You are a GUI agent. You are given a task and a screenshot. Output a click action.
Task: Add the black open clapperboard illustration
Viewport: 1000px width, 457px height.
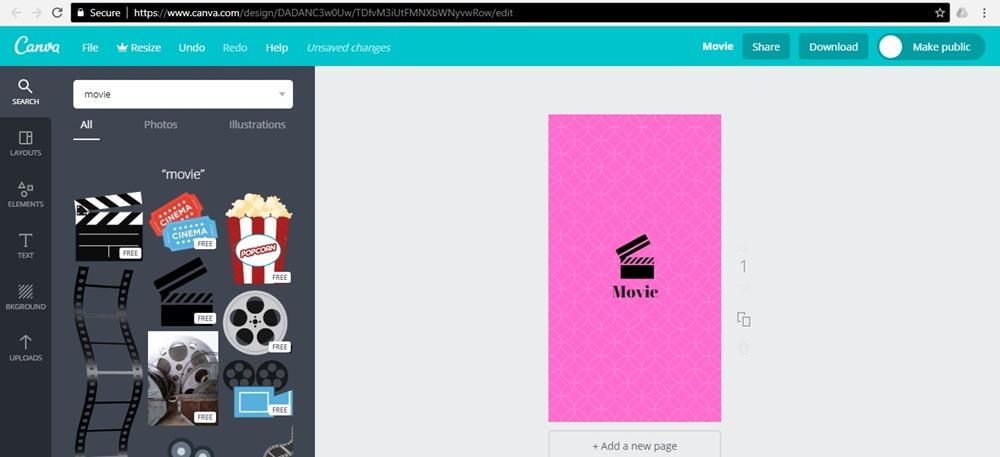click(x=184, y=291)
